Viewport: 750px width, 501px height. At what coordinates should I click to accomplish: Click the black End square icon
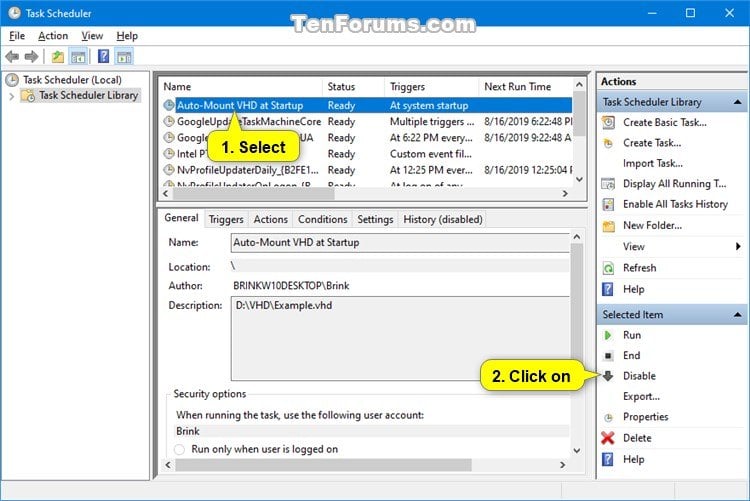608,356
